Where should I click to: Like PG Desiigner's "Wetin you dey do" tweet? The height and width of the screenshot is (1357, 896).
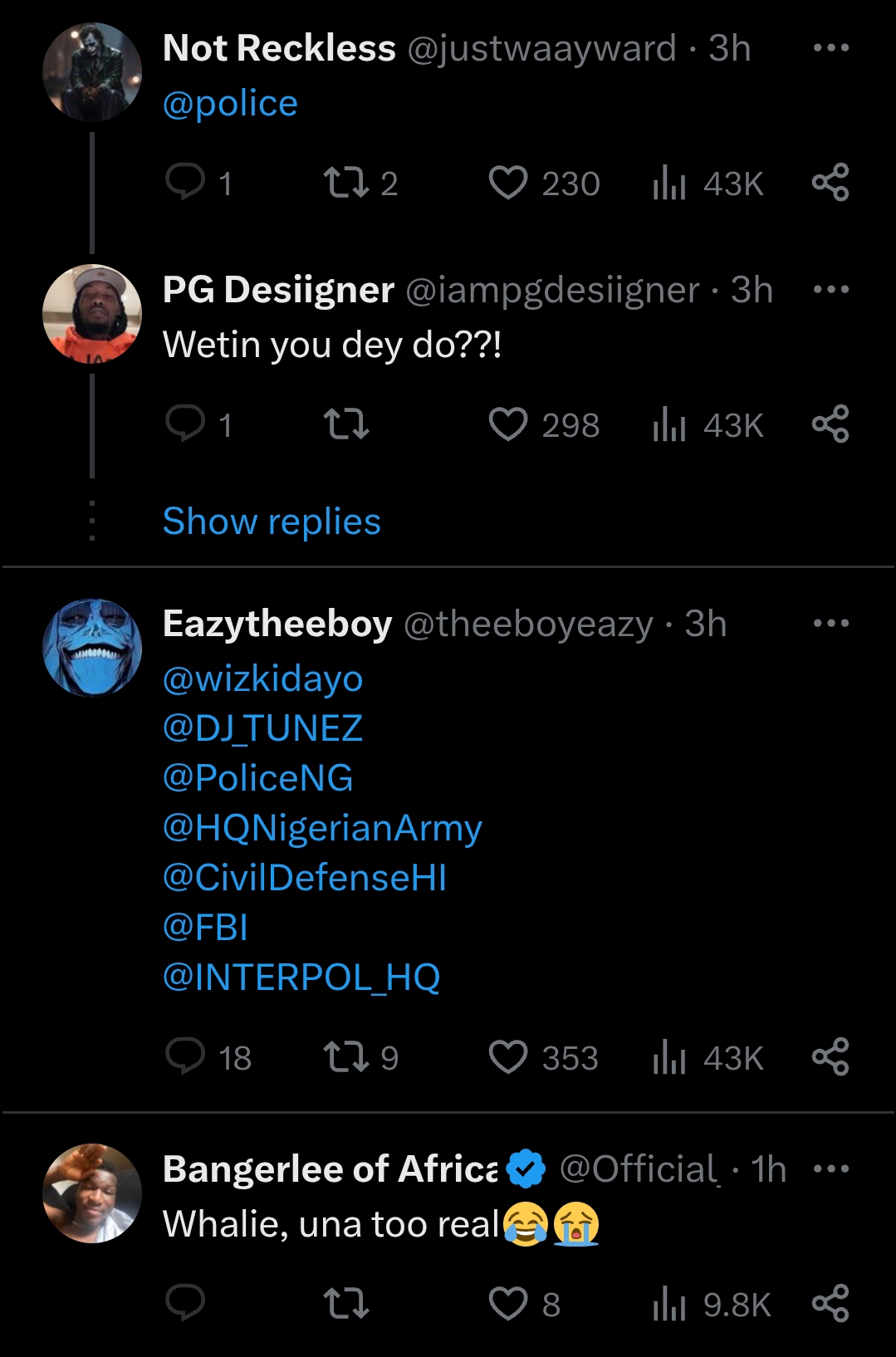point(508,424)
